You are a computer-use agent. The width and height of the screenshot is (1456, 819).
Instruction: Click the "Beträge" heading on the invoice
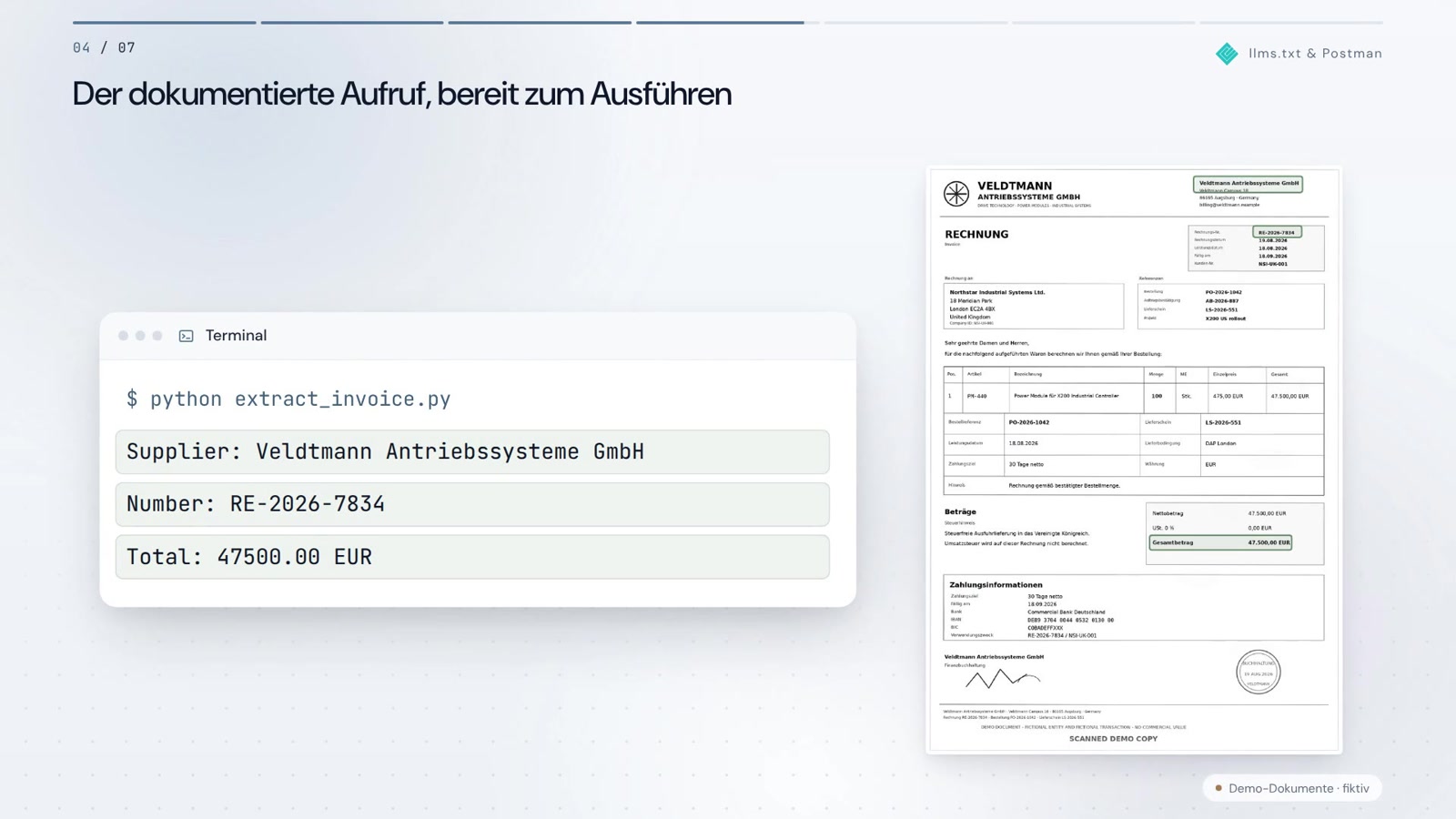pyautogui.click(x=960, y=512)
